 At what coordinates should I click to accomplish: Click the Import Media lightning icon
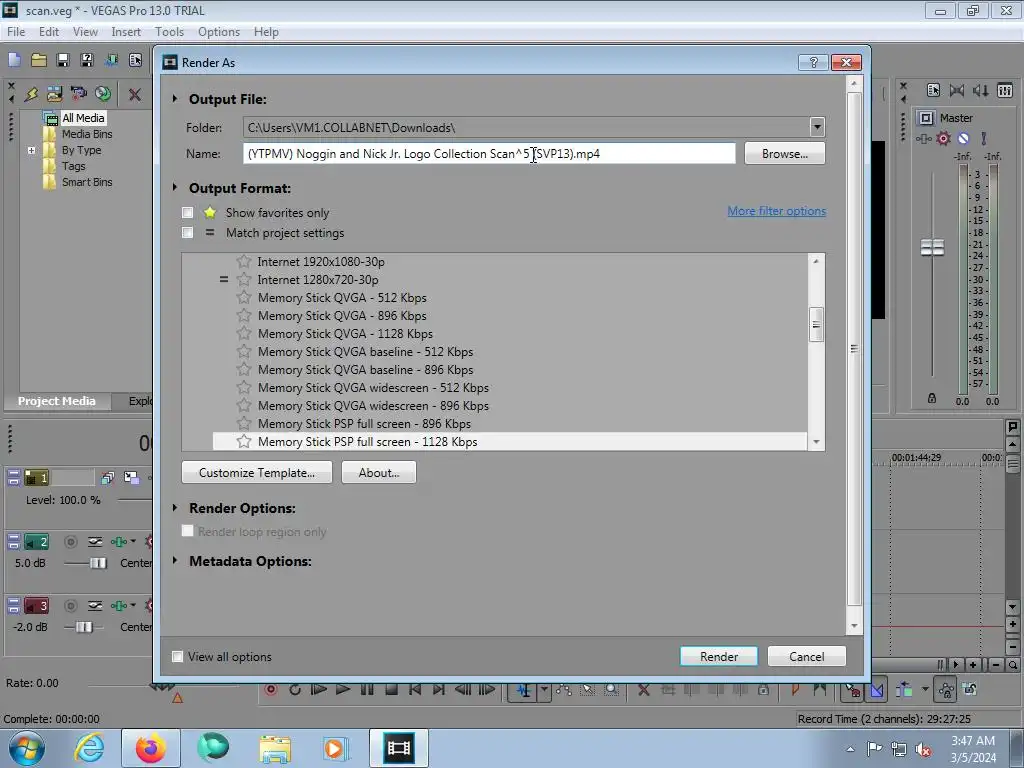click(x=31, y=94)
